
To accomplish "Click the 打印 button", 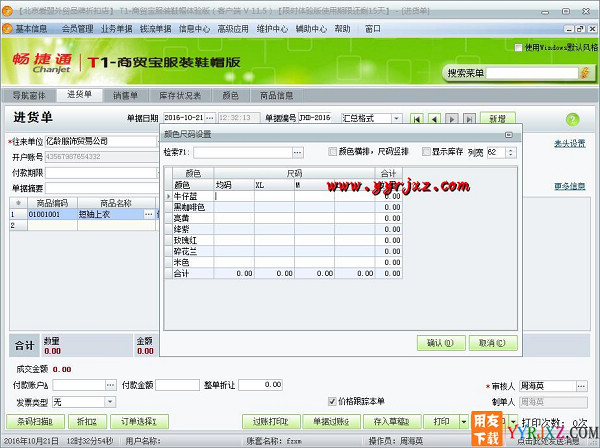I will (x=441, y=422).
